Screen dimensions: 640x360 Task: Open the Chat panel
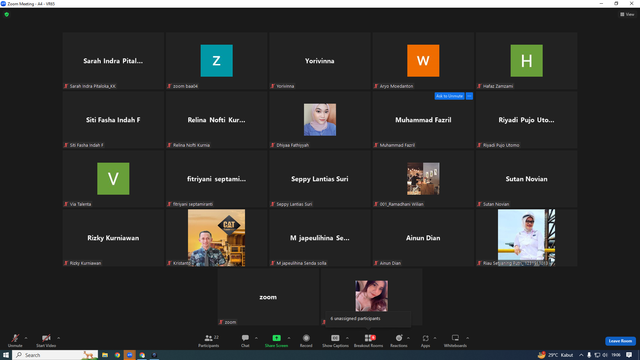(x=245, y=340)
